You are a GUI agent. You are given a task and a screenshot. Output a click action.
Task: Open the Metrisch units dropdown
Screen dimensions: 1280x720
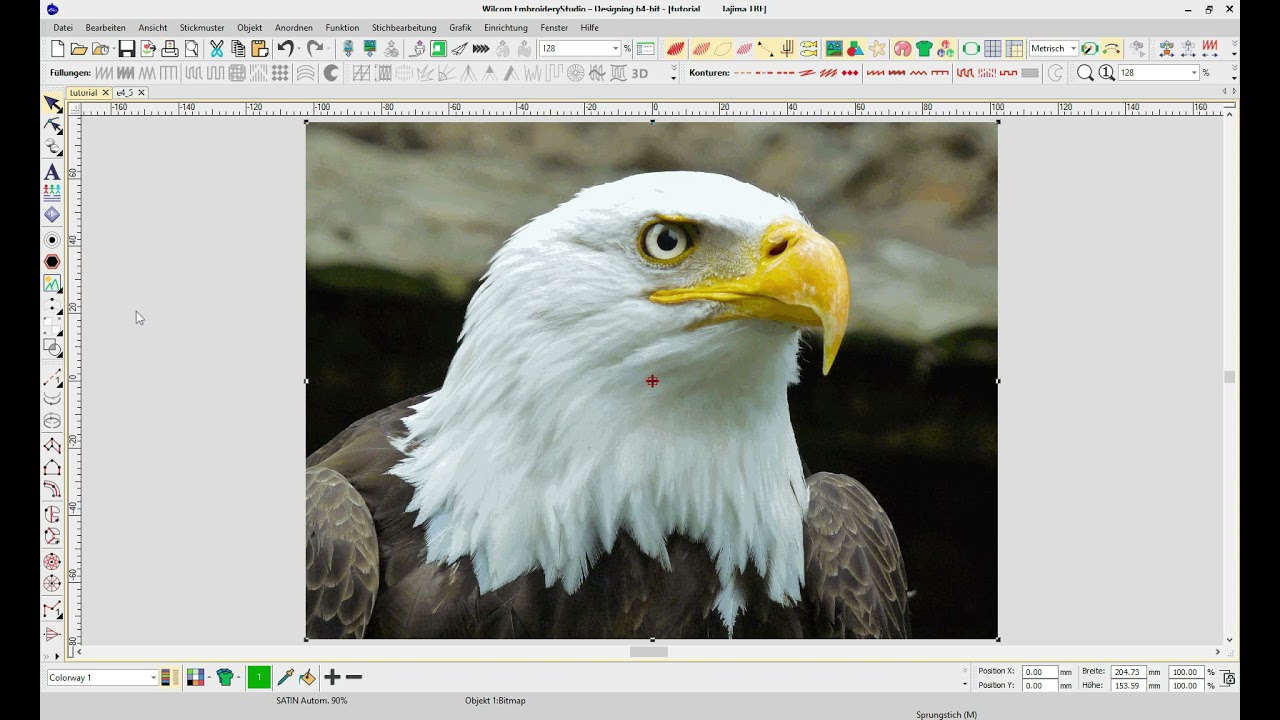point(1073,49)
